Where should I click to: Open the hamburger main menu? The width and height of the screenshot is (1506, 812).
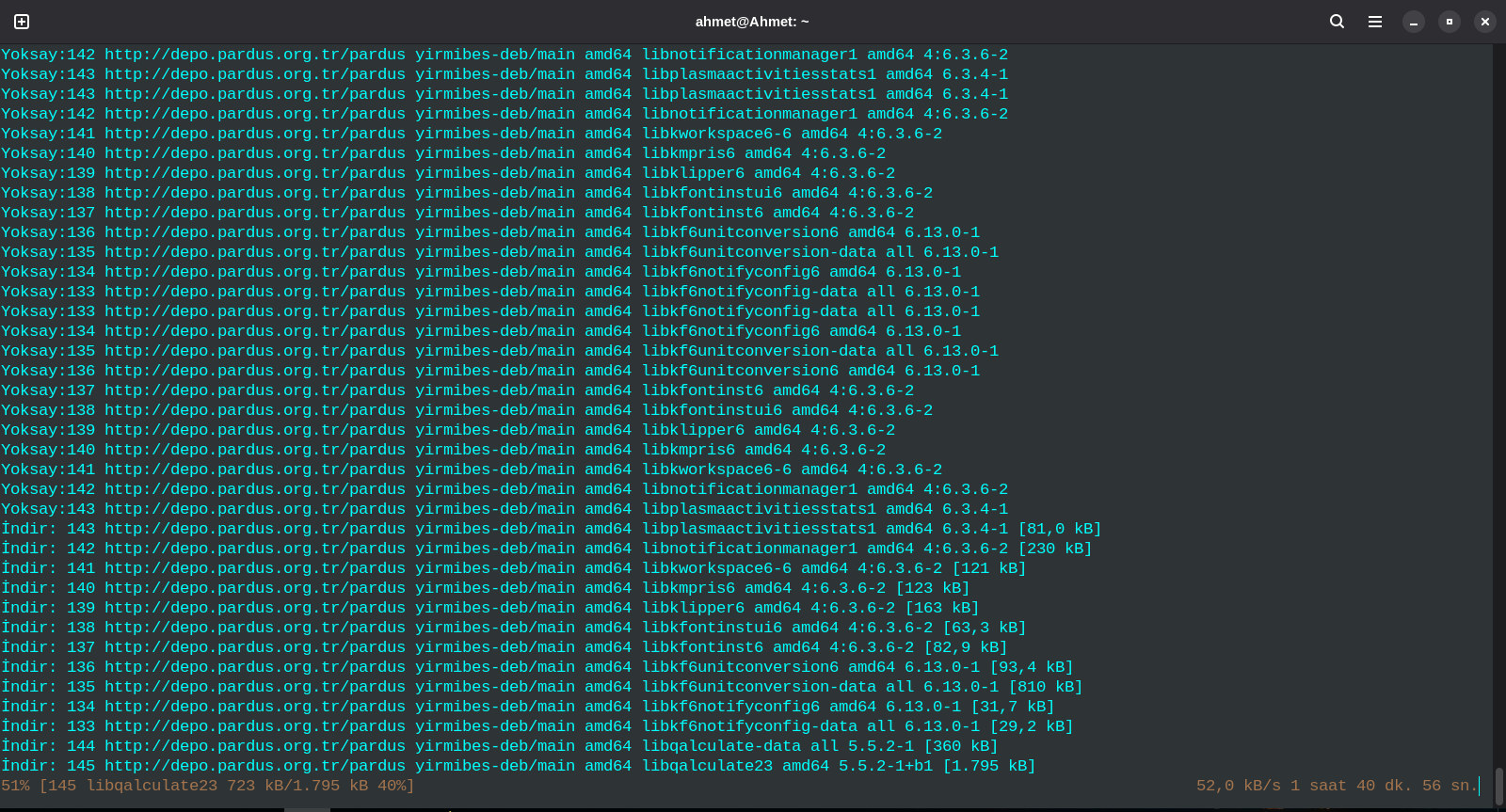1375,22
